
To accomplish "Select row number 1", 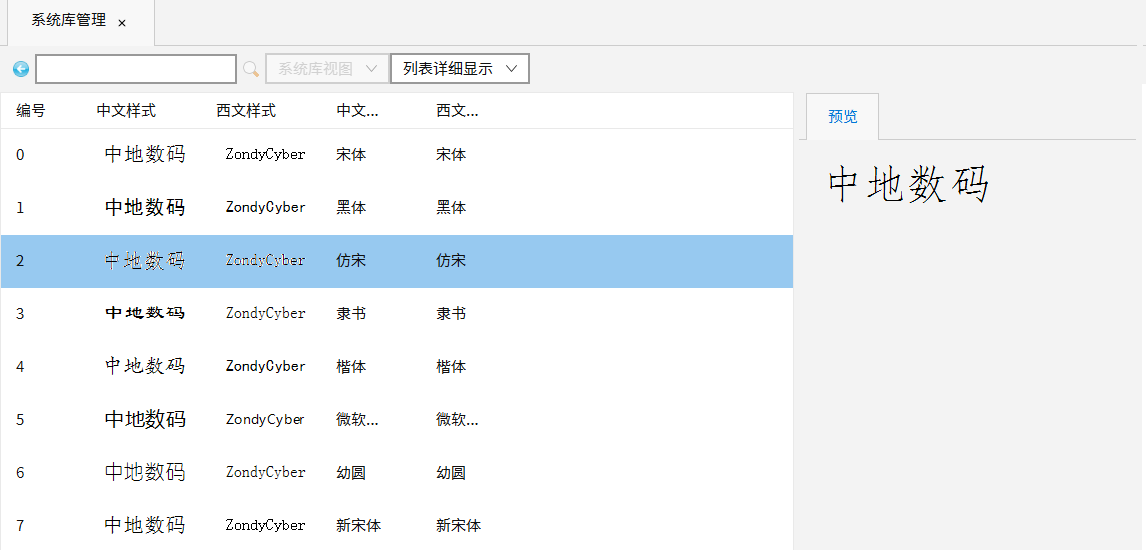I will point(397,208).
